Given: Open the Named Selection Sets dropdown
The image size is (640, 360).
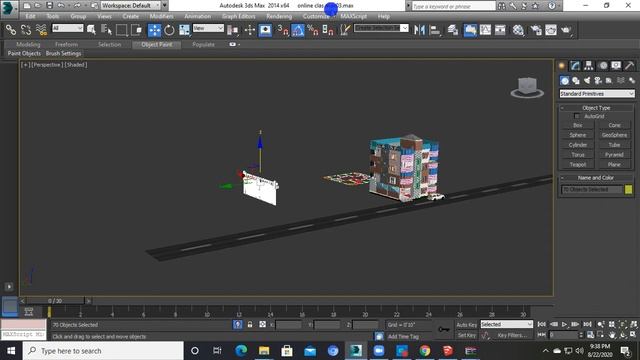Looking at the screenshot, I should (x=381, y=28).
